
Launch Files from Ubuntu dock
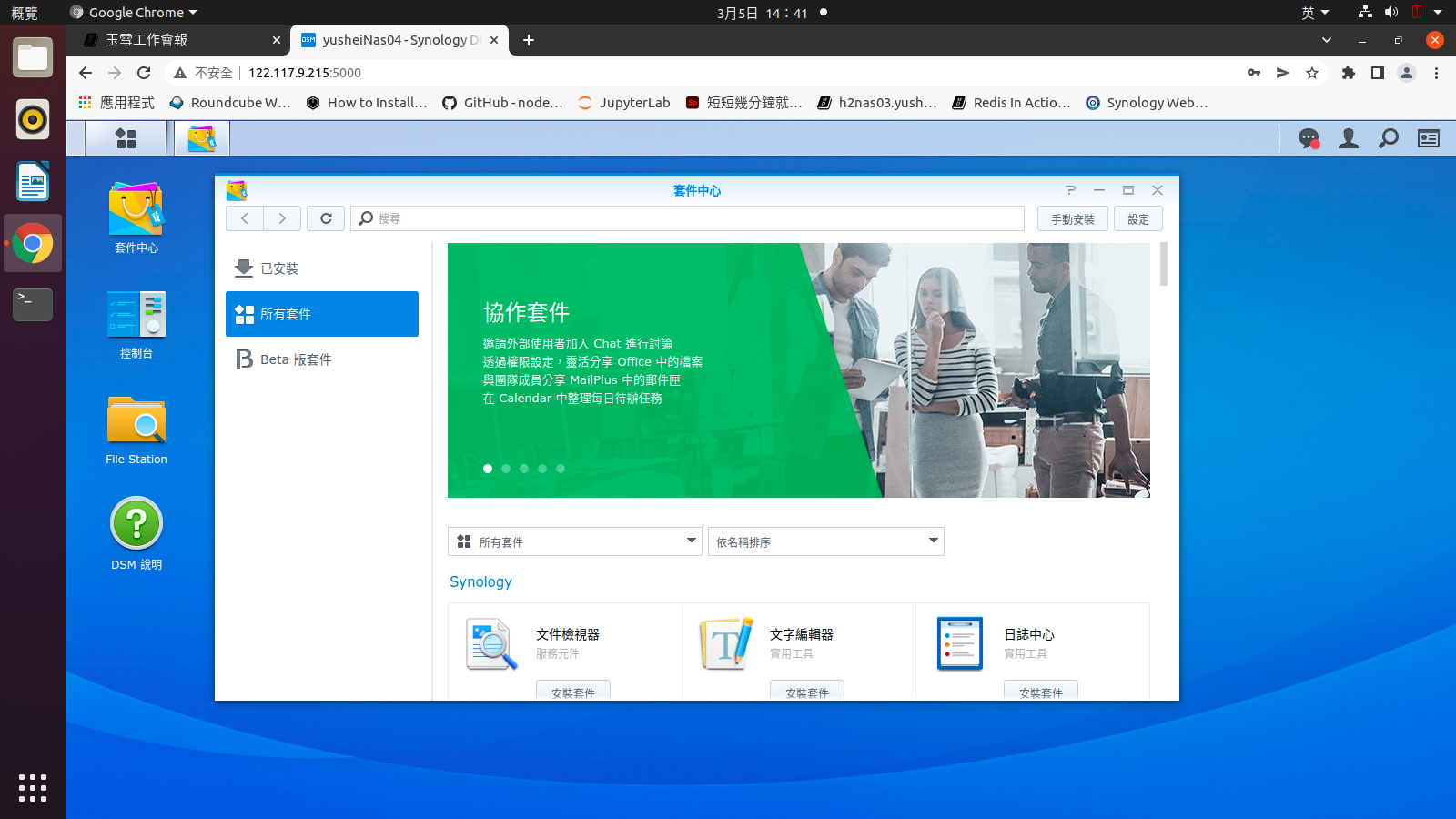pyautogui.click(x=33, y=58)
